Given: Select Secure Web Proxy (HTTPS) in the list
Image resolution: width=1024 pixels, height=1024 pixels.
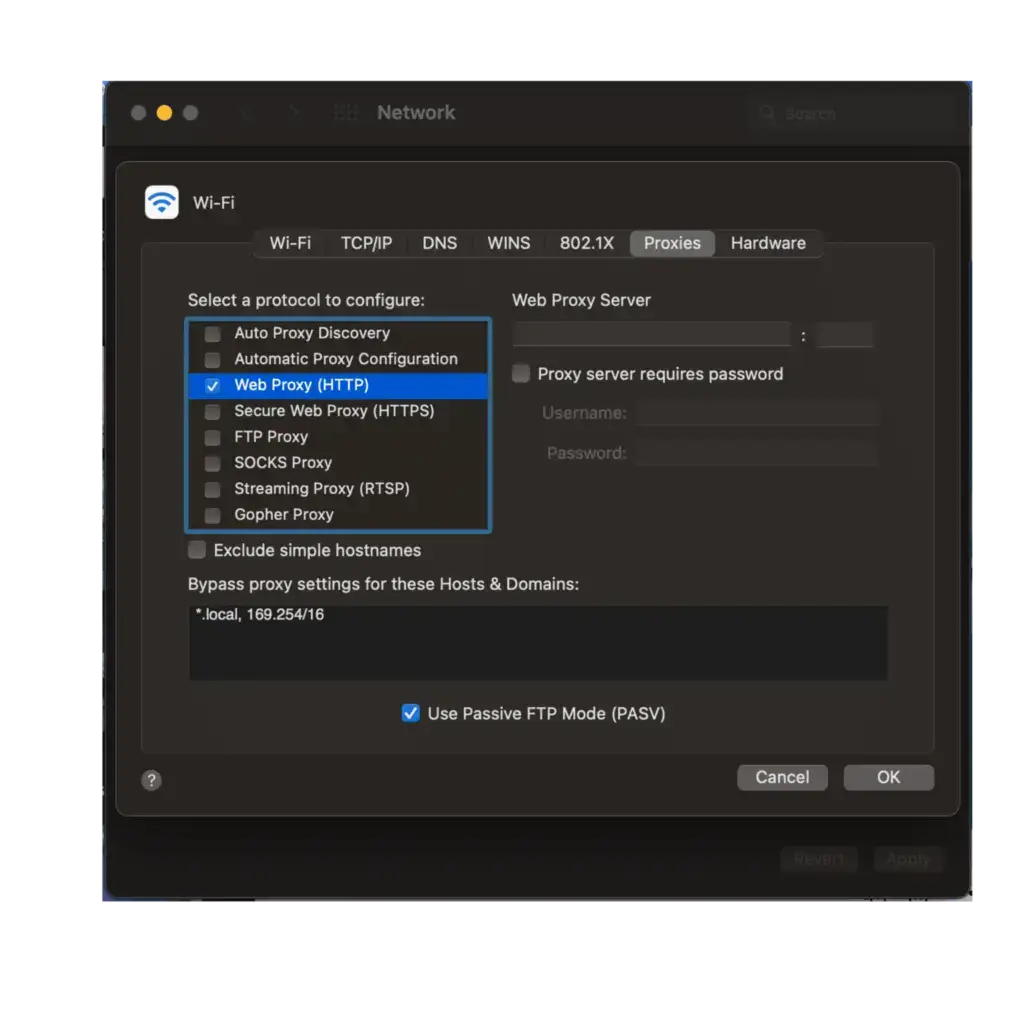Looking at the screenshot, I should click(332, 410).
